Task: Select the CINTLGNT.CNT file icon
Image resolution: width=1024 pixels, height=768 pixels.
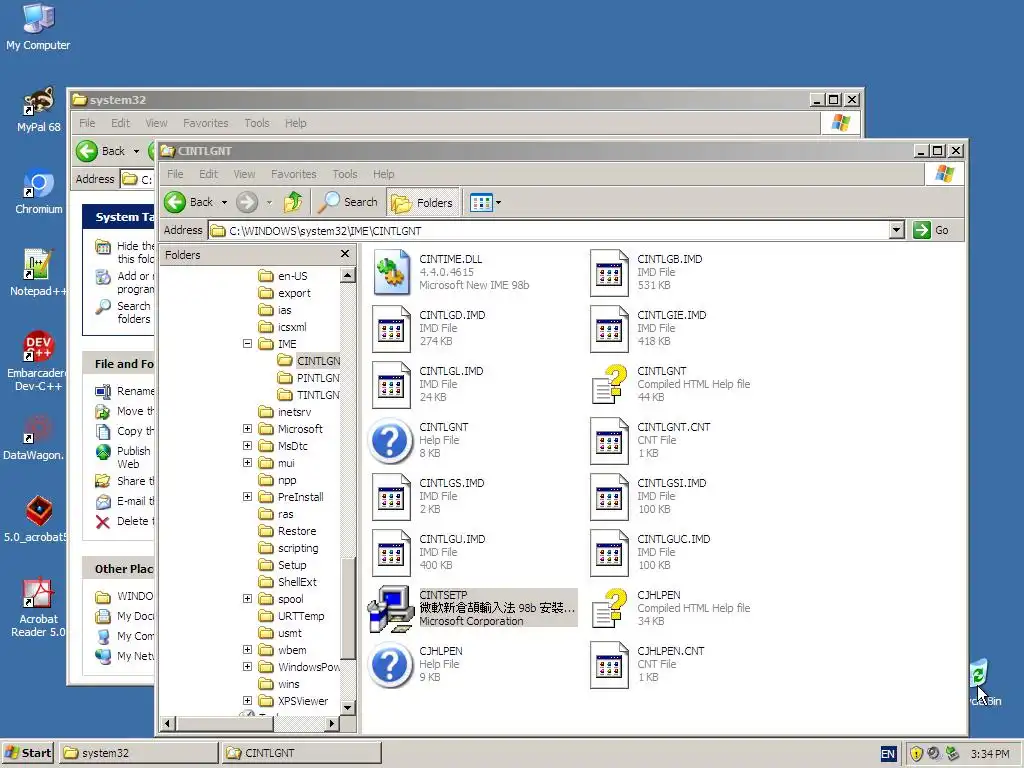Action: [609, 441]
